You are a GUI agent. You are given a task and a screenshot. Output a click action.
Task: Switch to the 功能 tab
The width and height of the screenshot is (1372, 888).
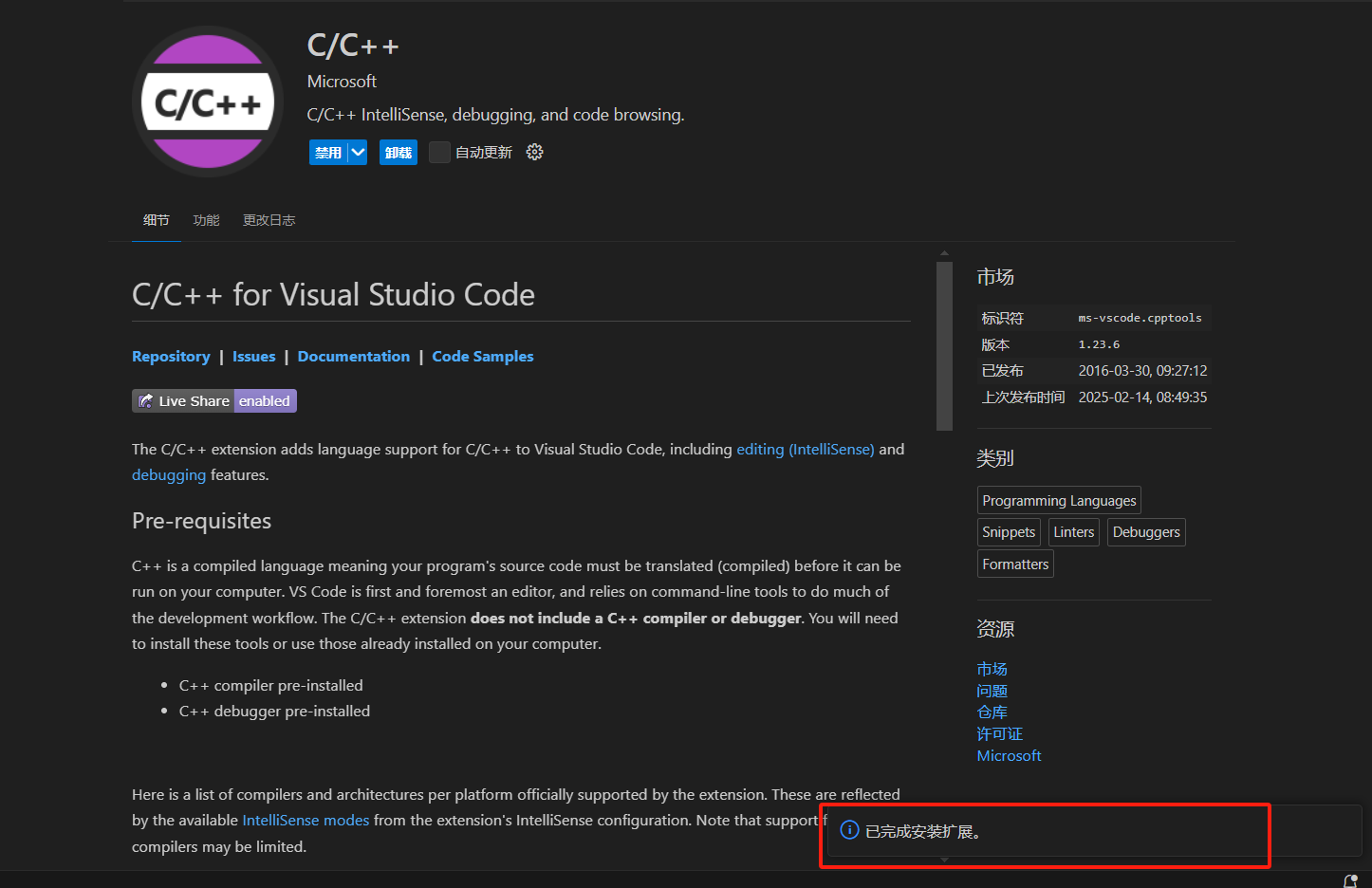click(206, 220)
